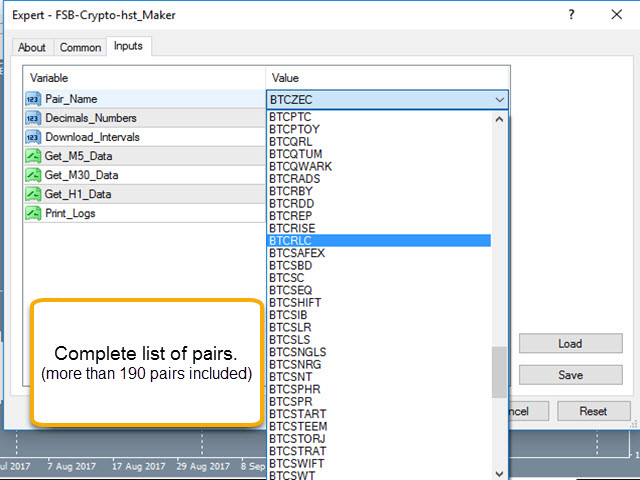This screenshot has height=480, width=640.
Task: Choose BTCPTC from the pair list
Action: pos(379,117)
